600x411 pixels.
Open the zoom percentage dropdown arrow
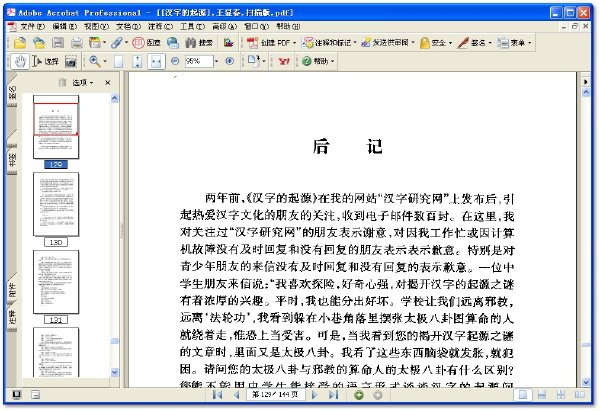217,61
